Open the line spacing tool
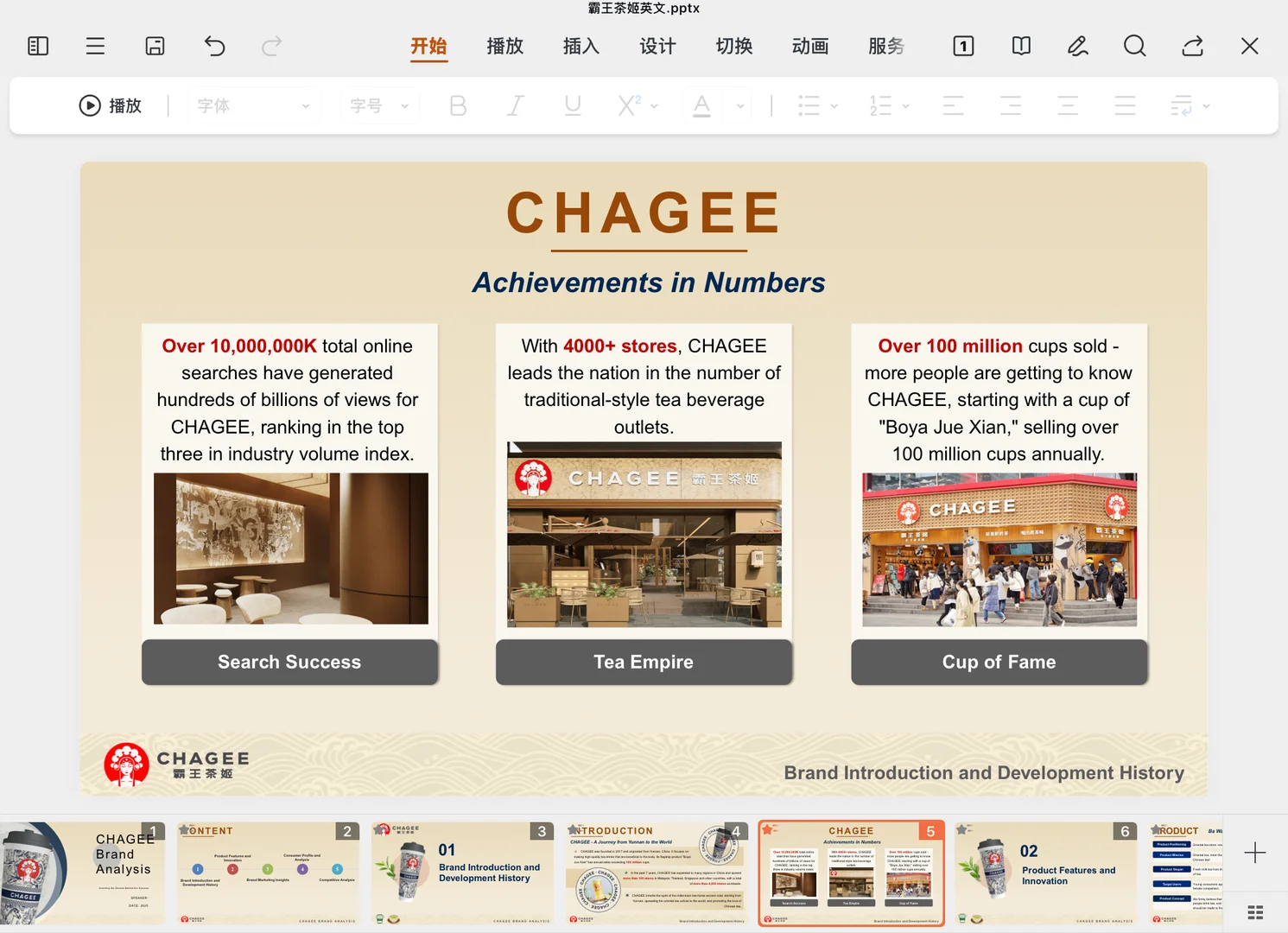This screenshot has width=1288, height=933. point(1181,105)
